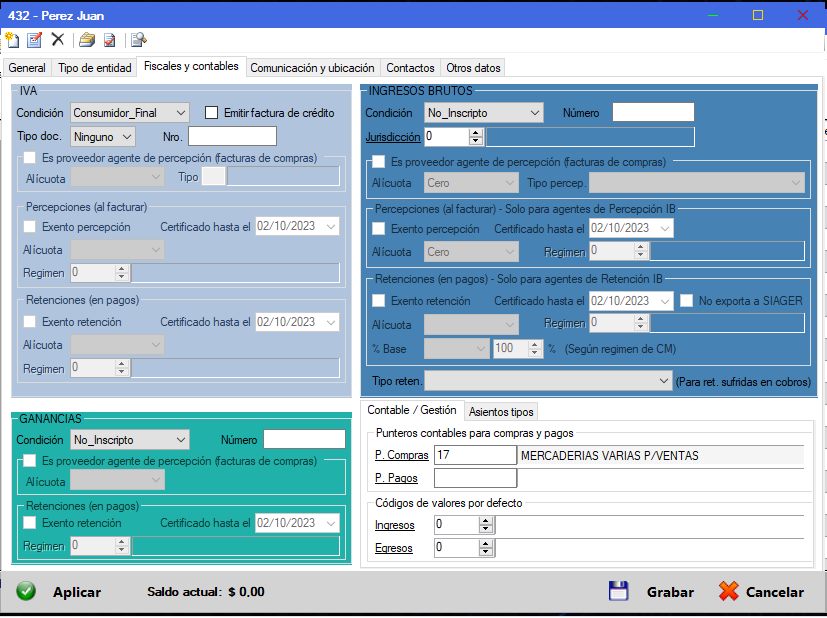Image resolution: width=827 pixels, height=618 pixels.
Task: Click the empty P. Pagos input field
Action: pos(475,478)
